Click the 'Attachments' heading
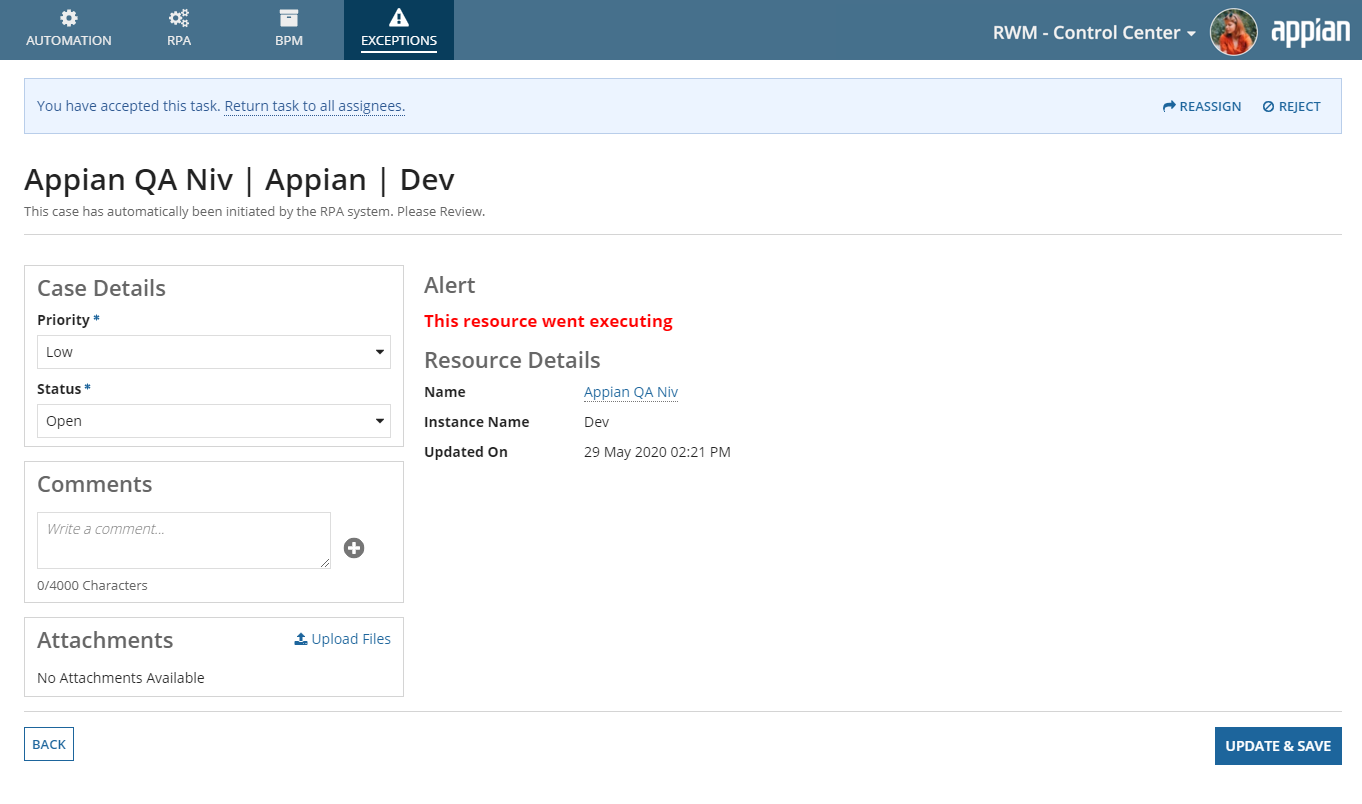This screenshot has height=804, width=1362. (105, 640)
